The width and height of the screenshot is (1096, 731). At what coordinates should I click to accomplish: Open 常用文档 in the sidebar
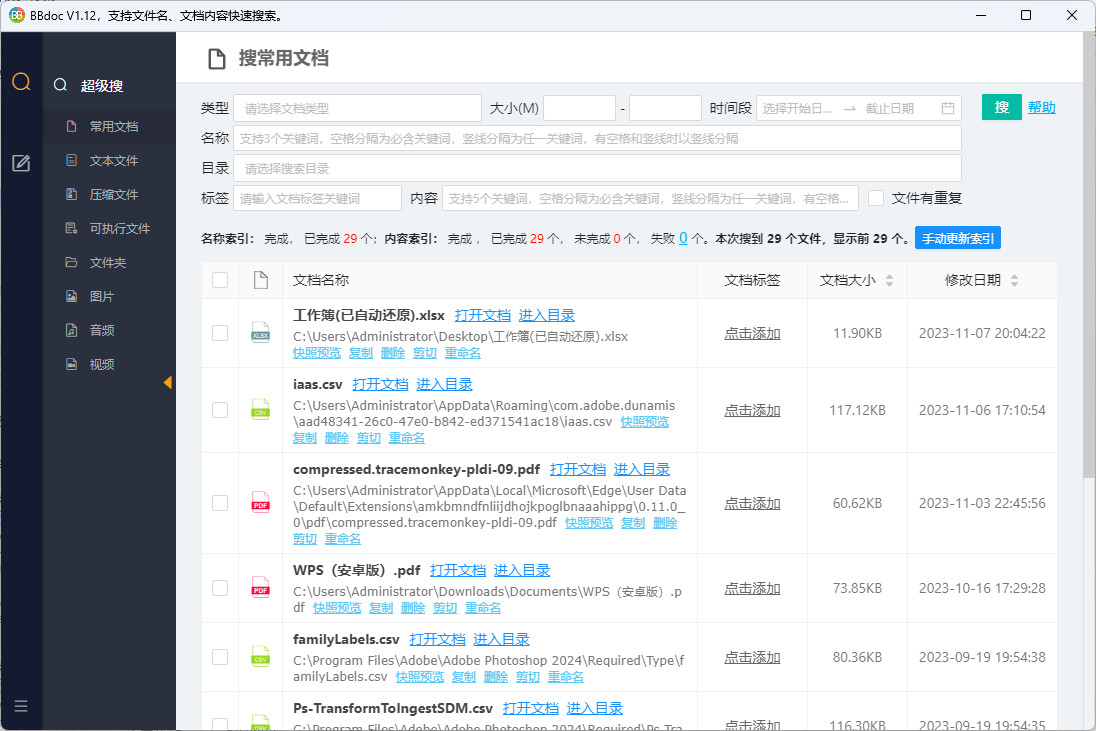click(109, 126)
